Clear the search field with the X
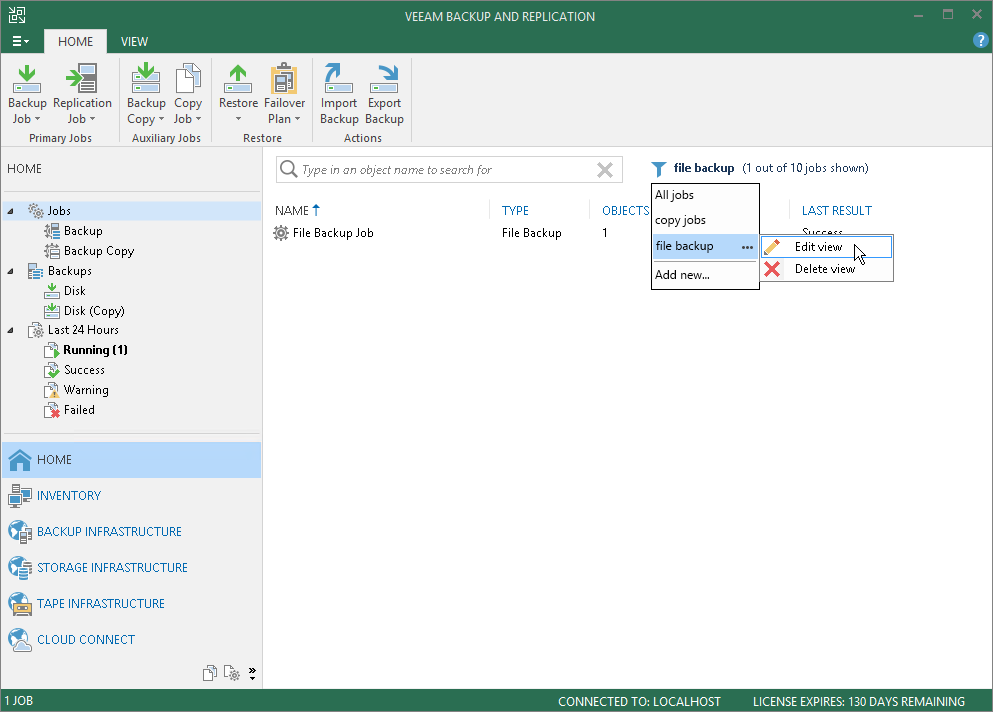The height and width of the screenshot is (712, 993). click(x=605, y=170)
